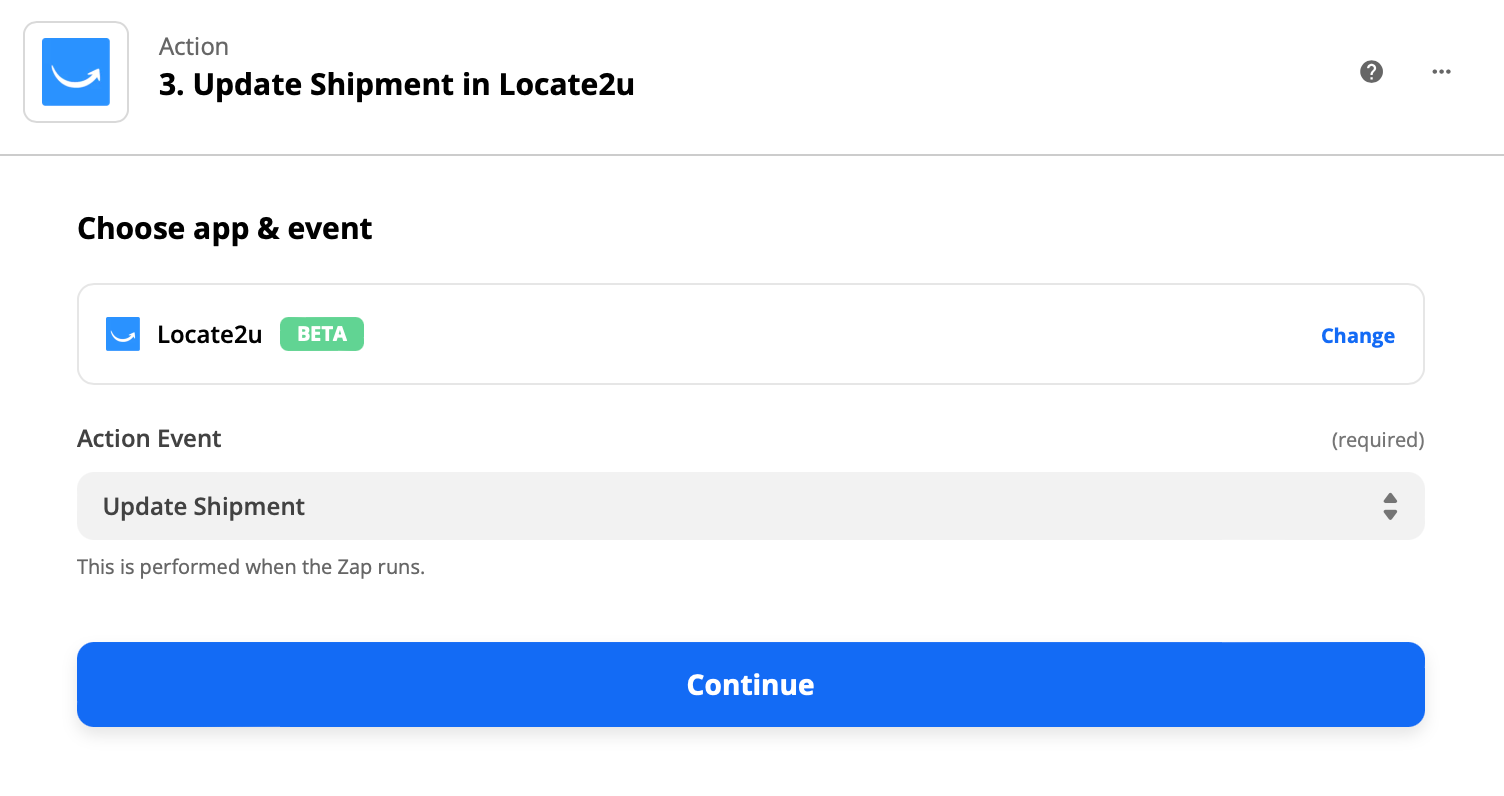Expand the "Choose app & event" section heading
1504x796 pixels.
[225, 229]
